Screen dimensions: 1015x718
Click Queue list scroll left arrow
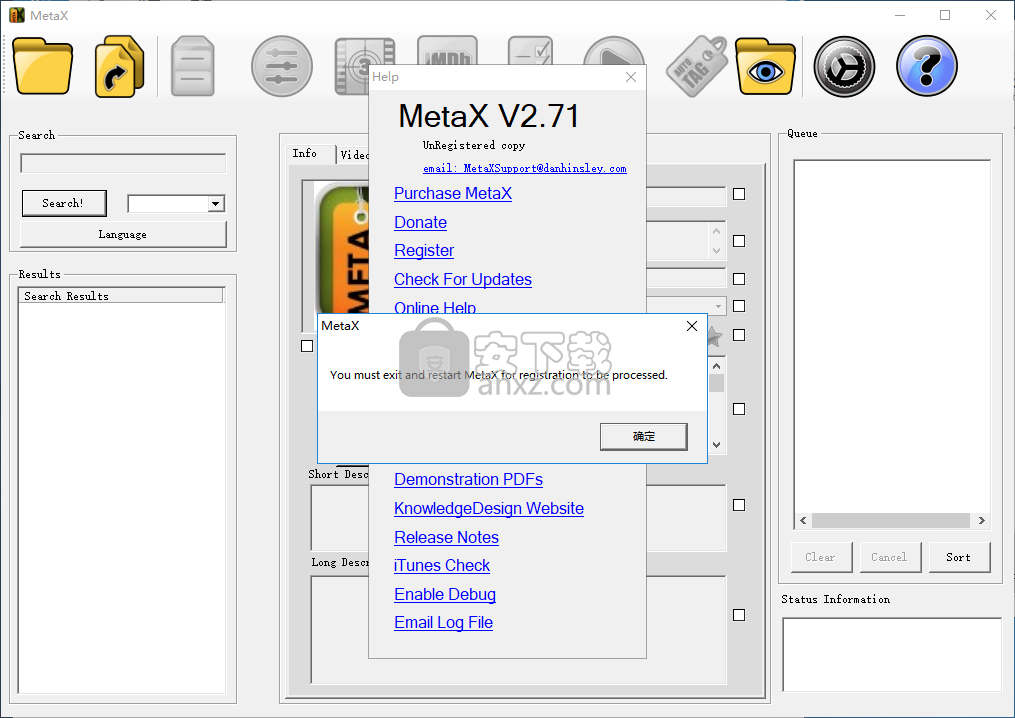pyautogui.click(x=803, y=521)
